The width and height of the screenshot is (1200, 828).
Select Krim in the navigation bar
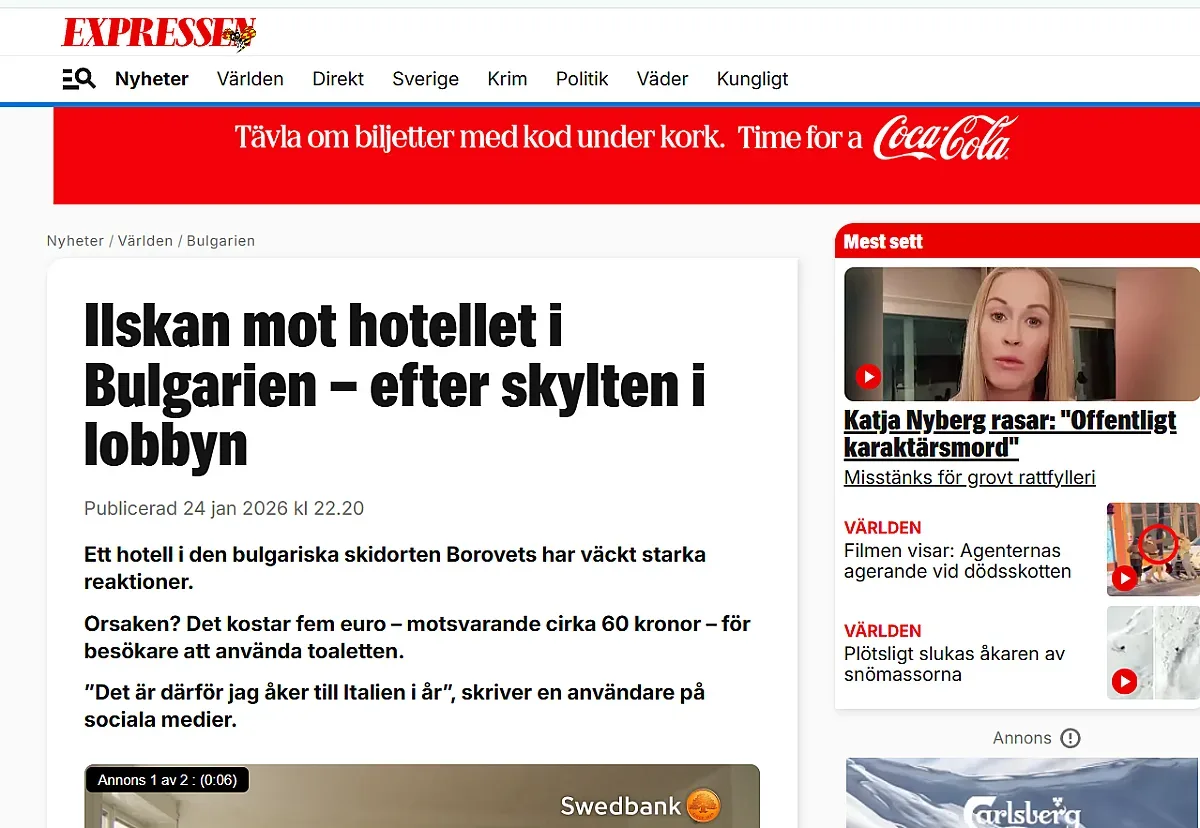pos(507,79)
